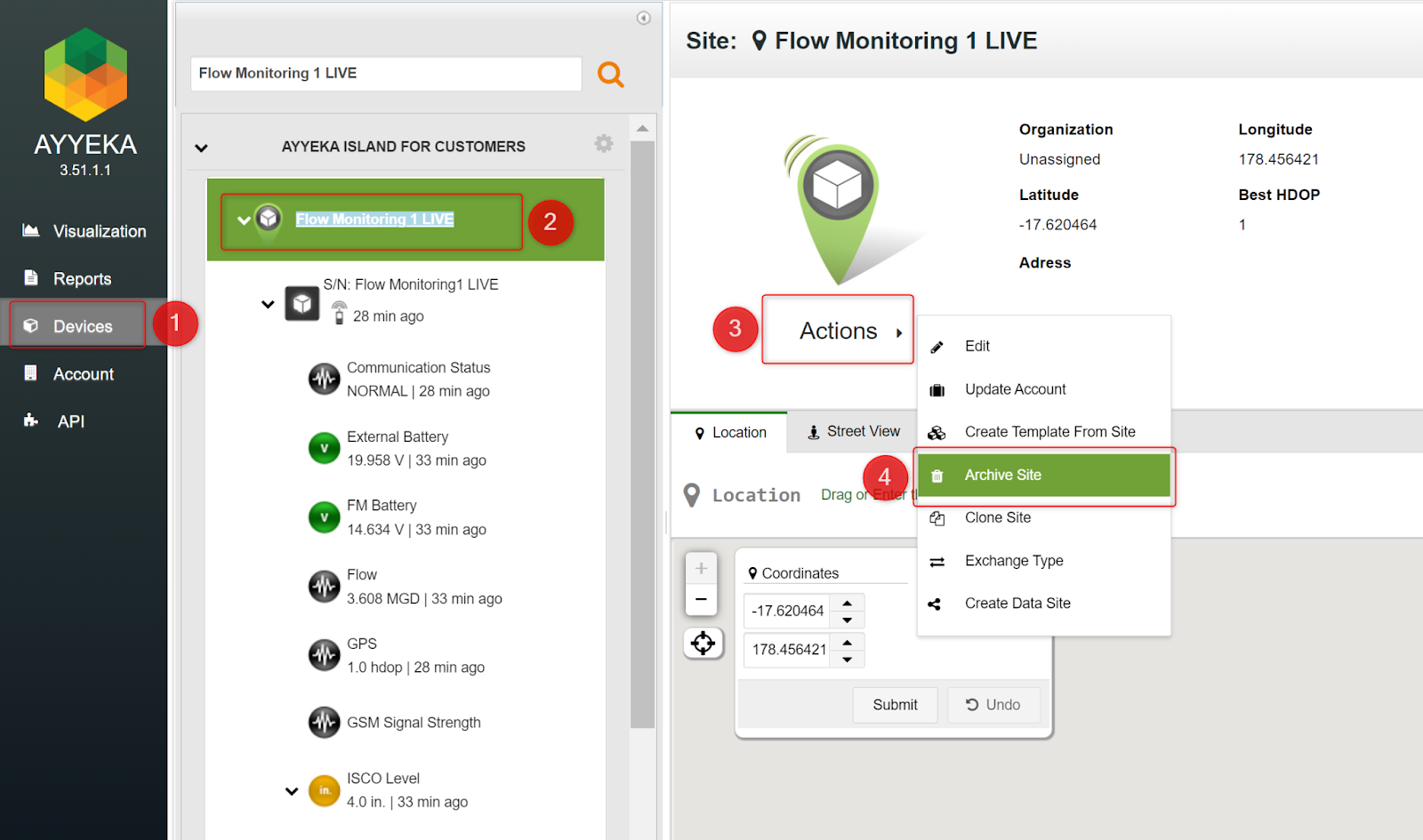
Task: Collapse the AYYEKA ISLAND FOR CUSTOMERS group
Action: coord(202,148)
